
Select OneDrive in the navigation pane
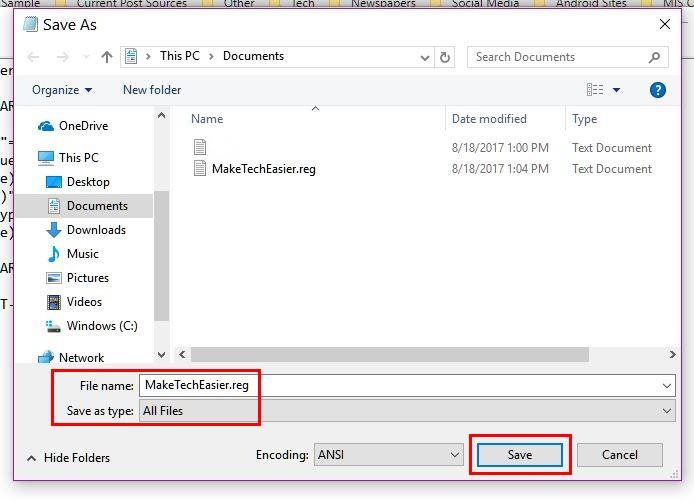click(x=84, y=126)
